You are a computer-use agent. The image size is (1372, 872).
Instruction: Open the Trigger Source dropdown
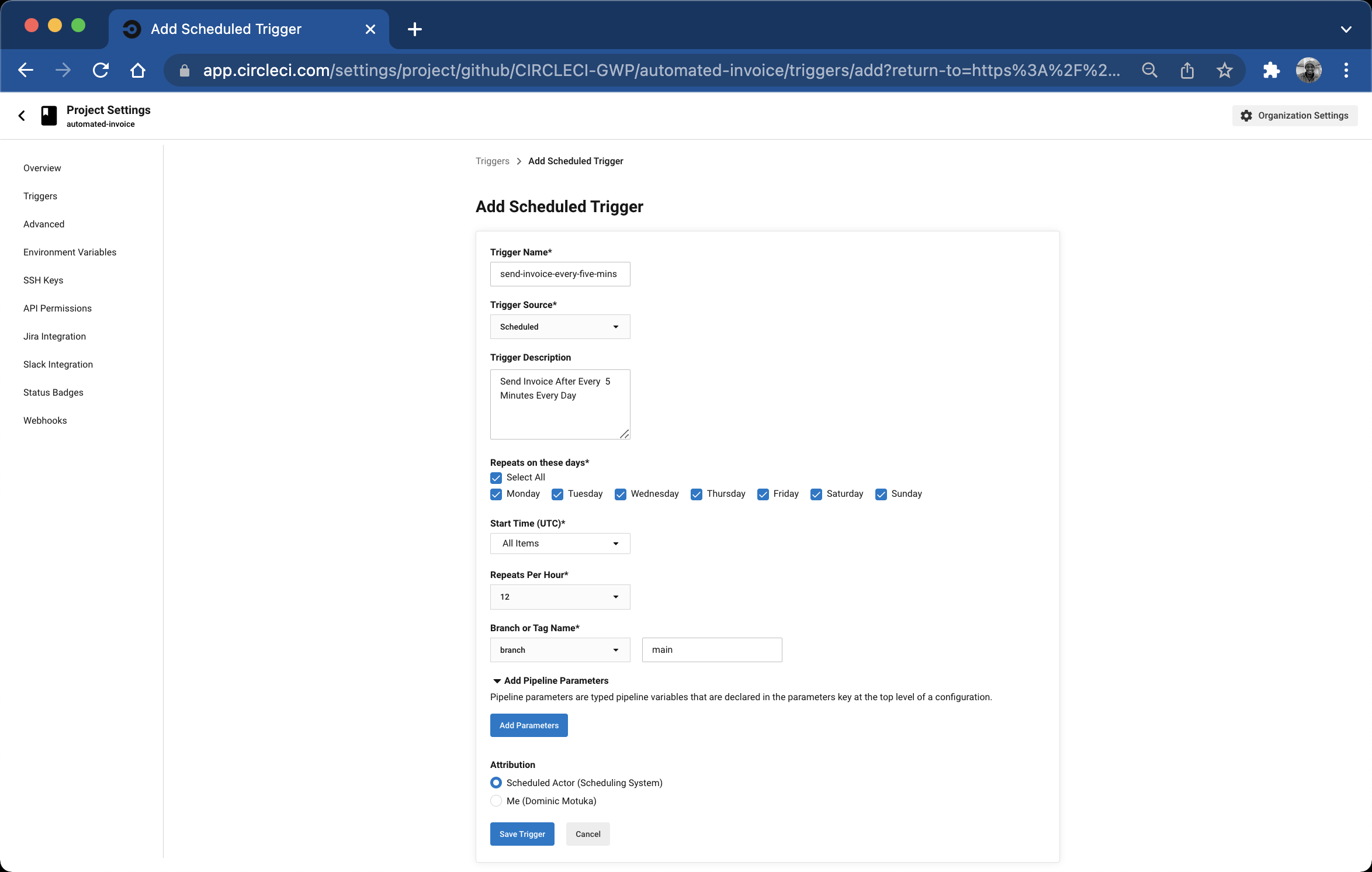pyautogui.click(x=559, y=327)
